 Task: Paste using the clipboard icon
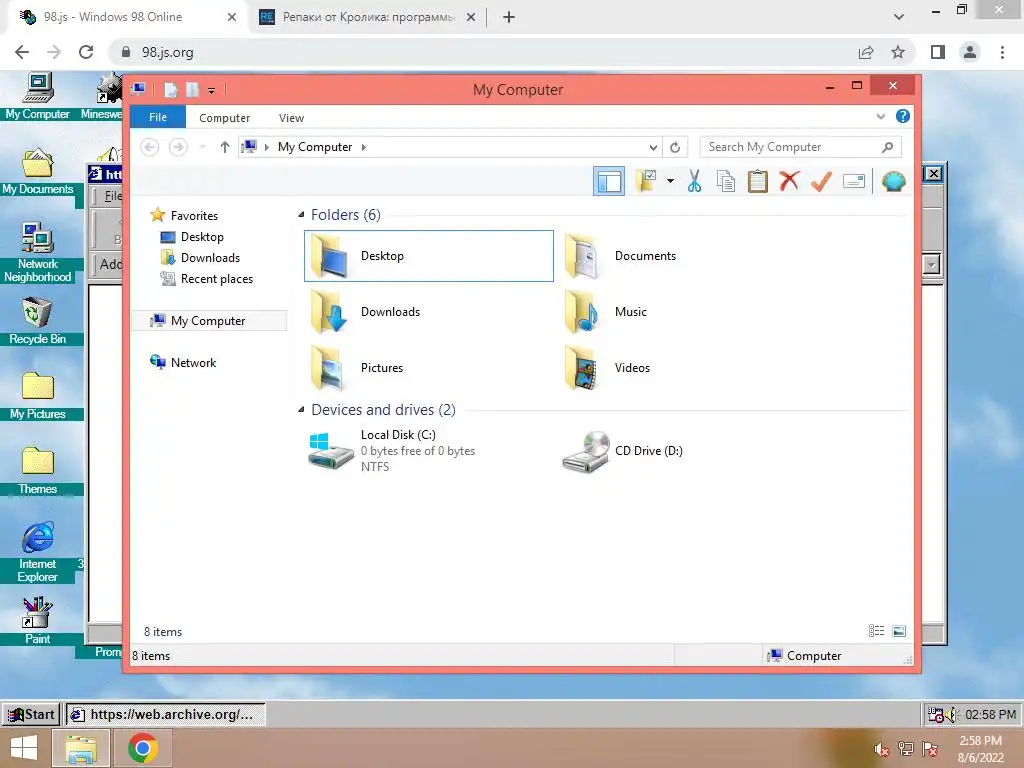pyautogui.click(x=758, y=181)
